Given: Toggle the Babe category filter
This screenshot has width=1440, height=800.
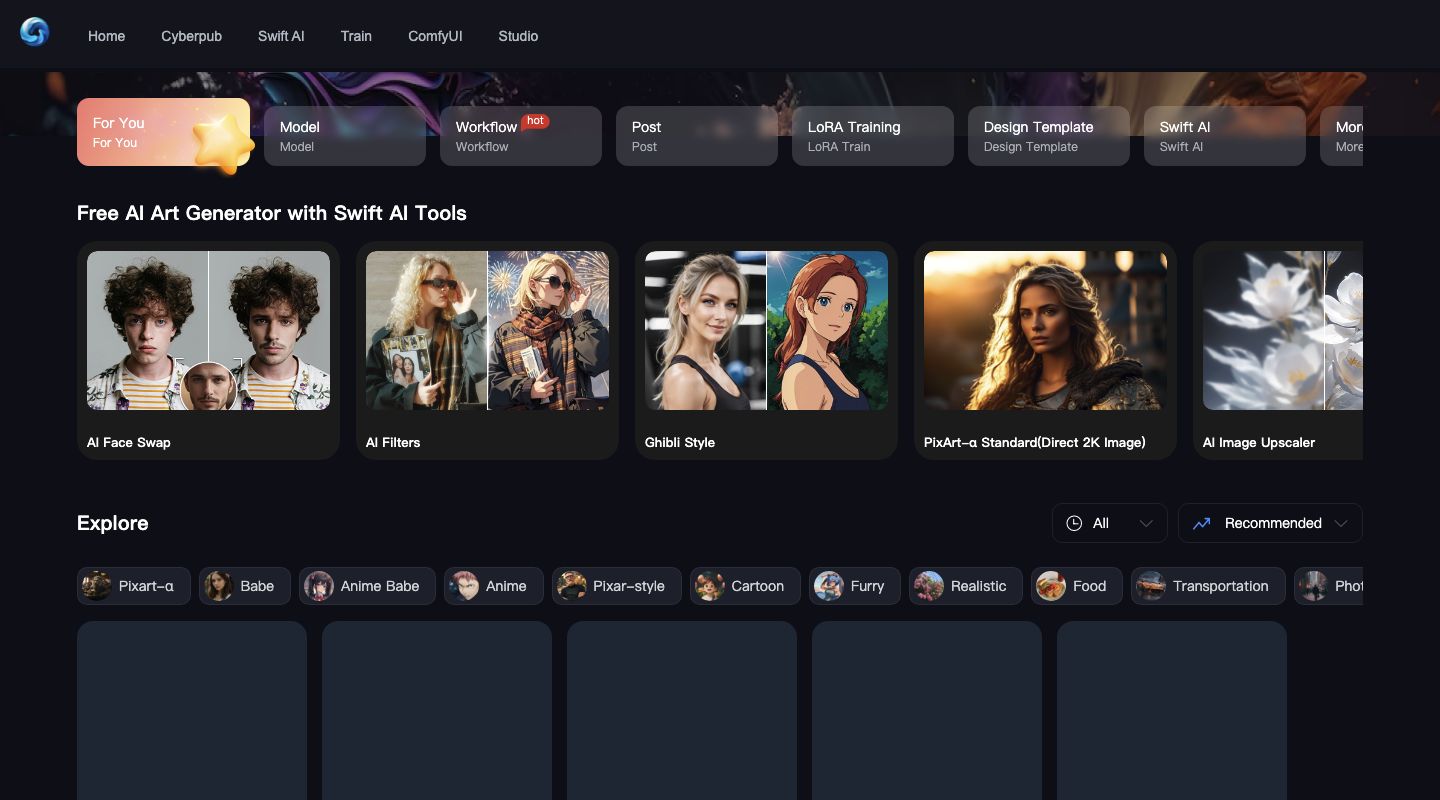Looking at the screenshot, I should [x=244, y=586].
